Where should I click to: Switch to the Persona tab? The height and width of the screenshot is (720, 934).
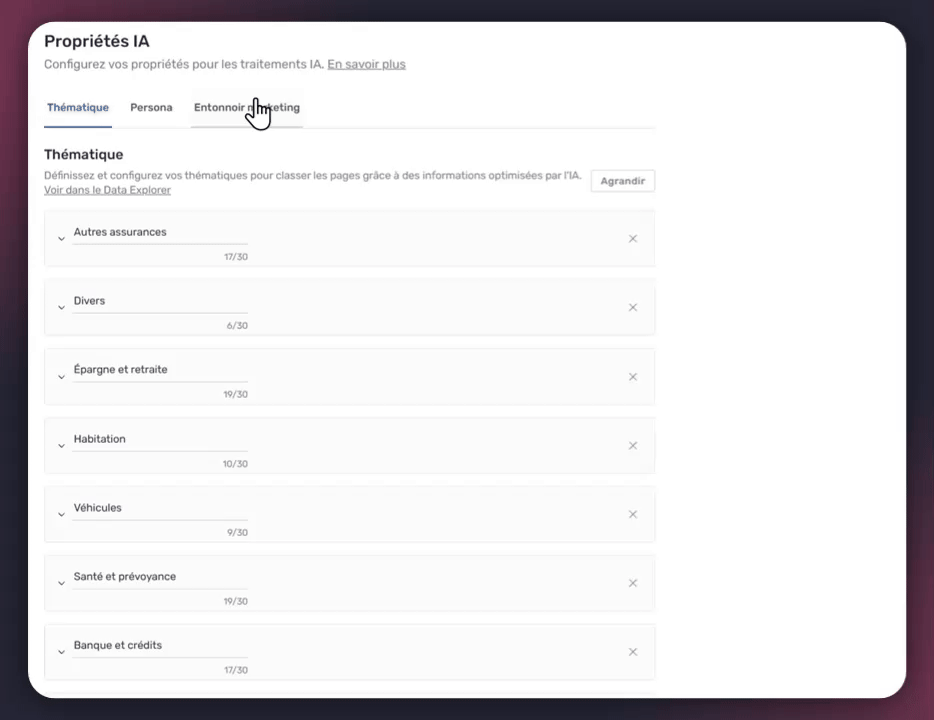151,107
